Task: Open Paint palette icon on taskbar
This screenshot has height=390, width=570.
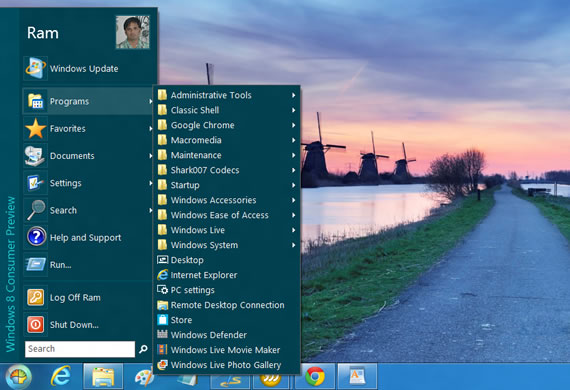Action: 144,378
